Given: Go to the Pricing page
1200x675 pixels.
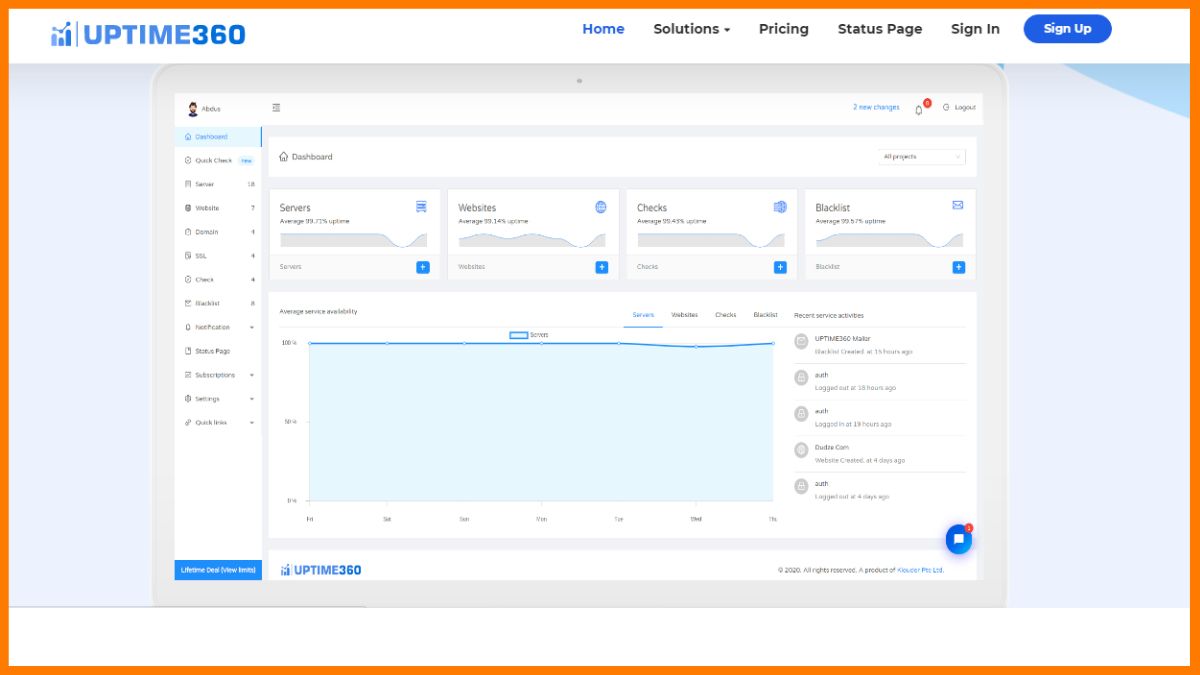Looking at the screenshot, I should (783, 29).
